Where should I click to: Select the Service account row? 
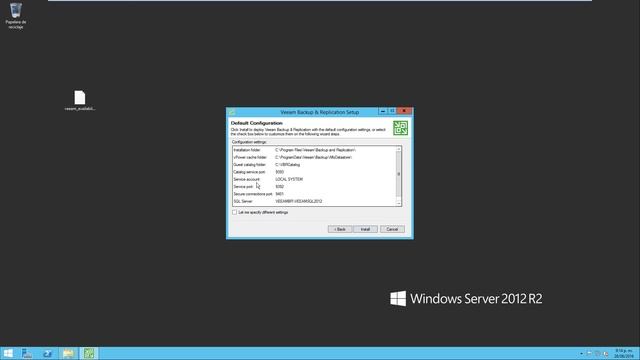tap(314, 179)
